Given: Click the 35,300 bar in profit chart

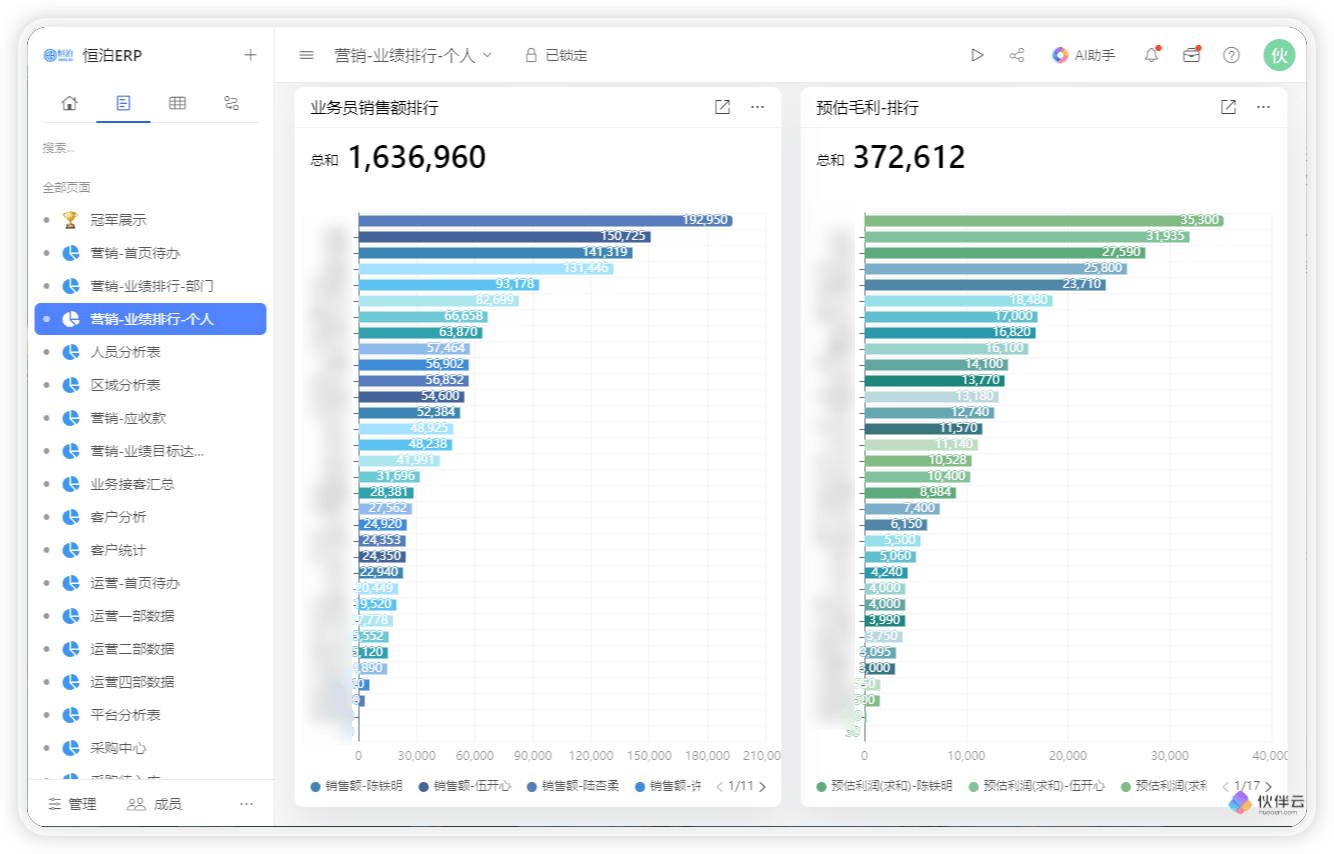Looking at the screenshot, I should point(1044,220).
